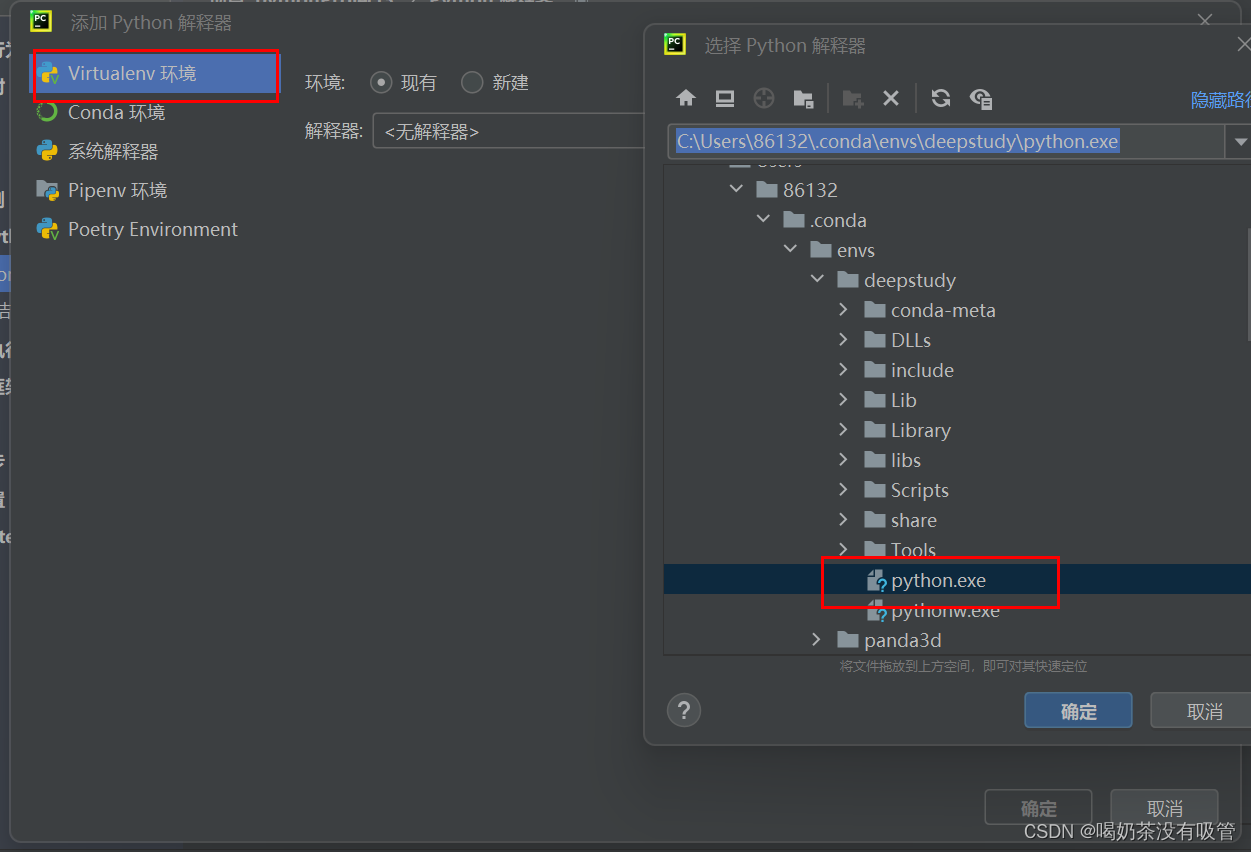Click the desktop location icon in the toolbar
The image size is (1251, 852).
coord(724,98)
